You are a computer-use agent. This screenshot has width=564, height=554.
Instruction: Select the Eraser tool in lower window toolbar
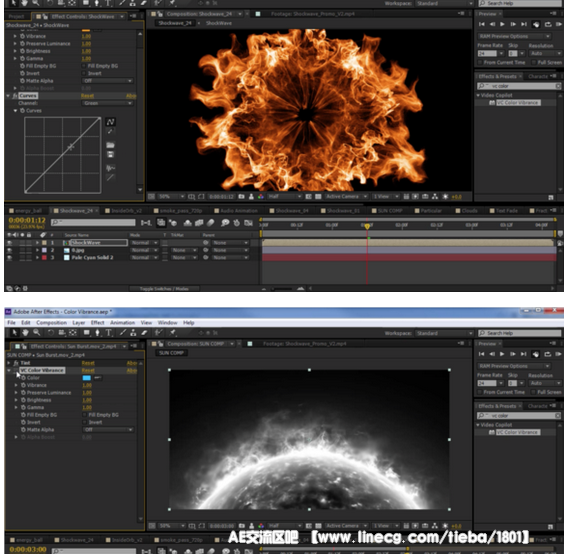(x=144, y=332)
